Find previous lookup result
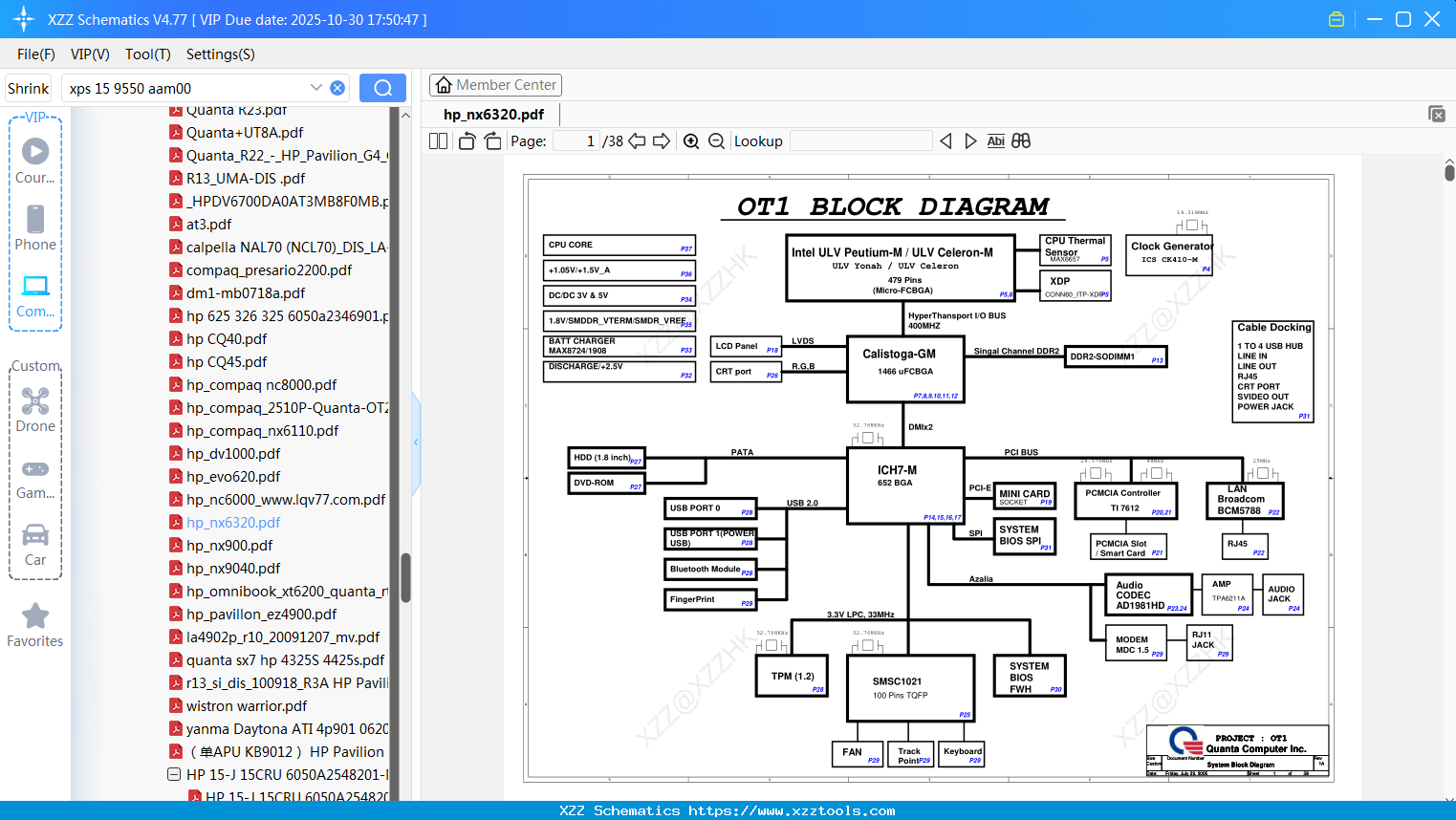The width and height of the screenshot is (1456, 820). (945, 140)
